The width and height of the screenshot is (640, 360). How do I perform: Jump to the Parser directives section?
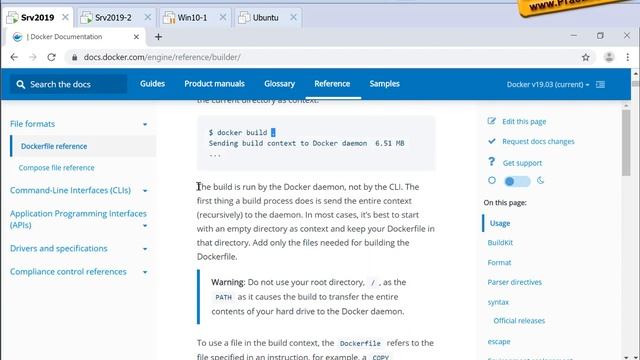514,282
